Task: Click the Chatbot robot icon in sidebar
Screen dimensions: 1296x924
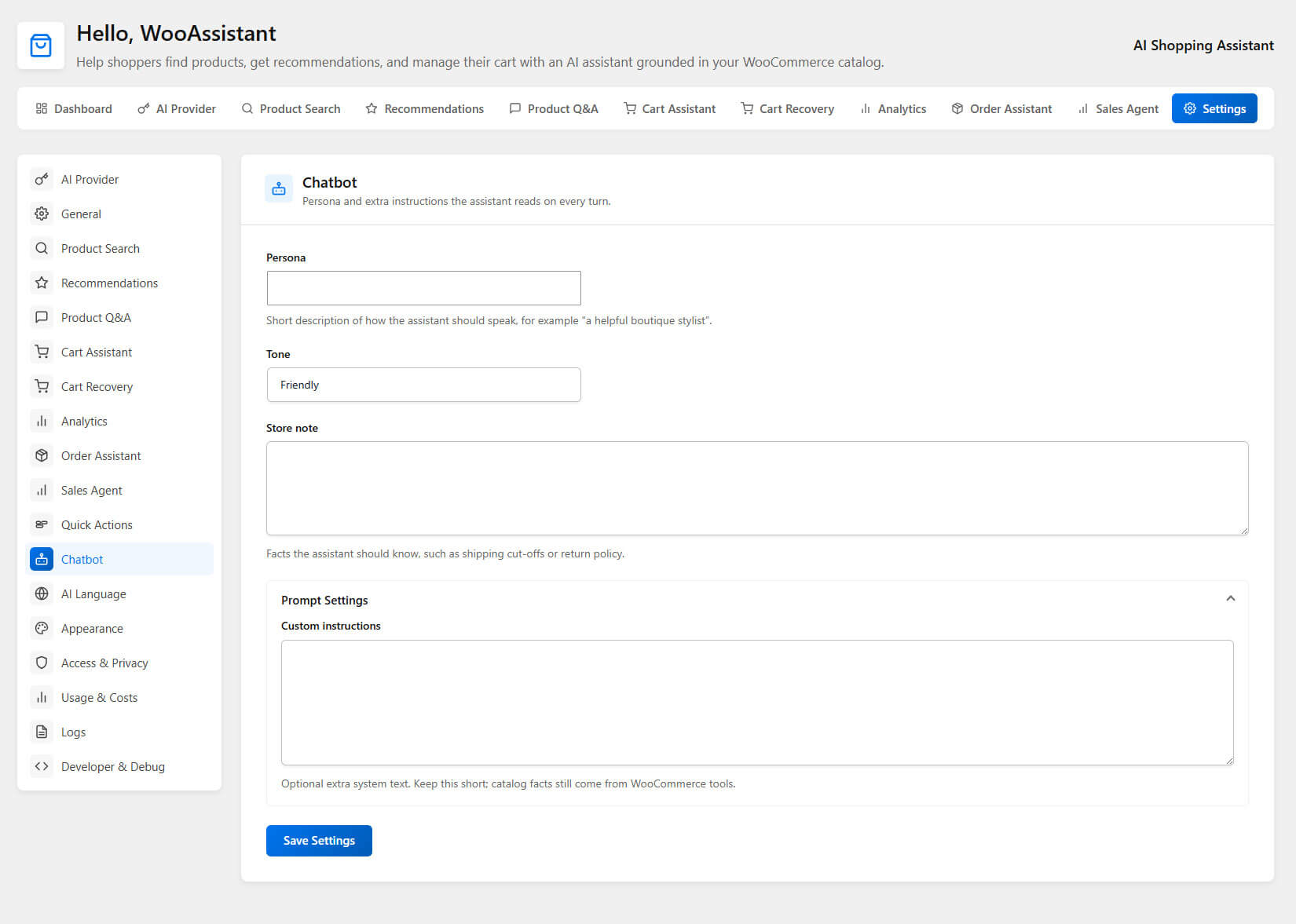Action: [42, 559]
